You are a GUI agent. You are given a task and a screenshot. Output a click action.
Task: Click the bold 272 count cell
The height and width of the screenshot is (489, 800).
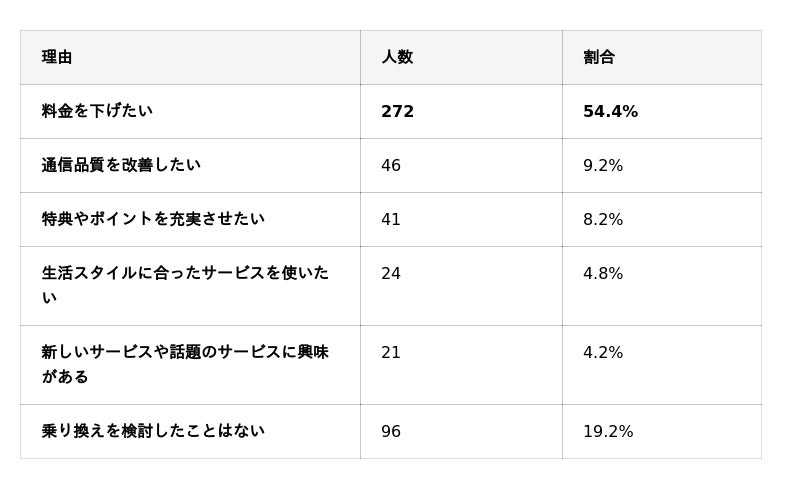397,112
